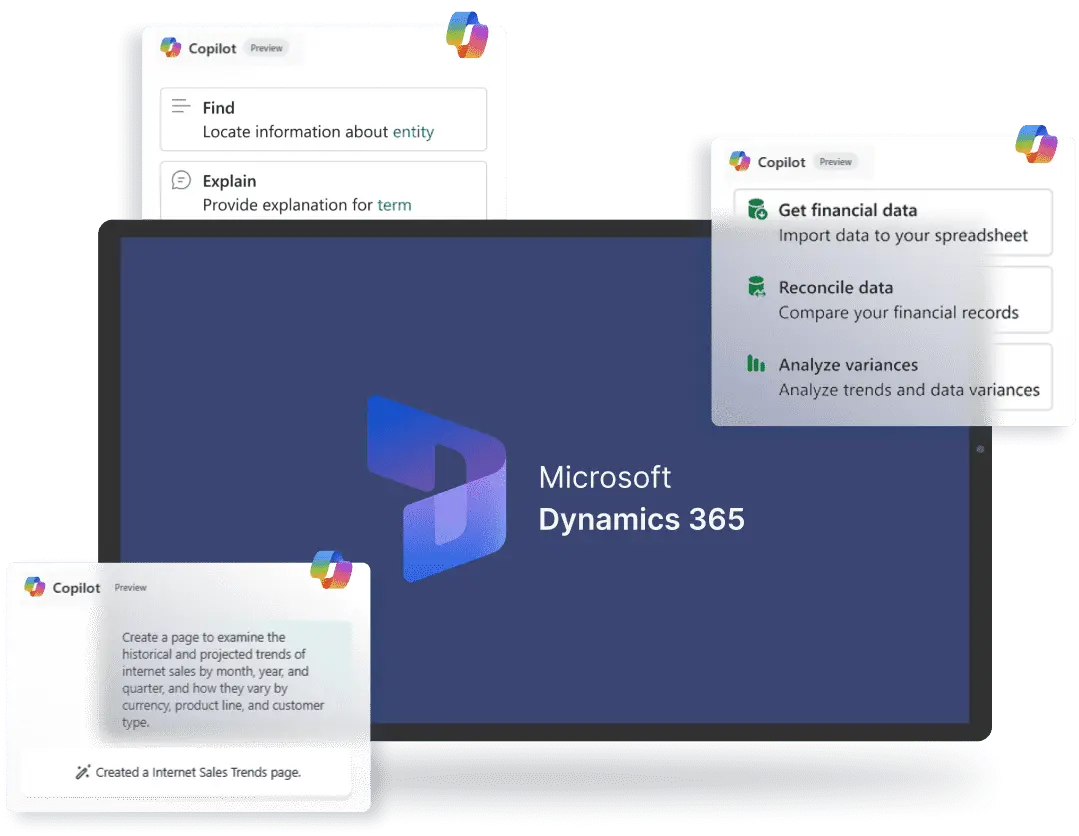Viewport: 1079px width, 836px height.
Task: Click the Dynamics 365 logo on the monitor
Action: point(436,489)
